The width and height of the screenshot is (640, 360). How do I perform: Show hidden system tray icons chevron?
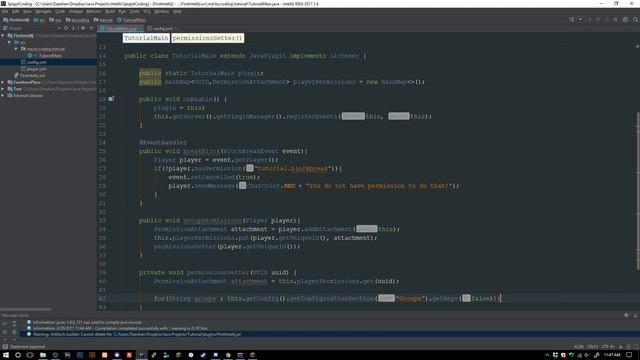547,355
